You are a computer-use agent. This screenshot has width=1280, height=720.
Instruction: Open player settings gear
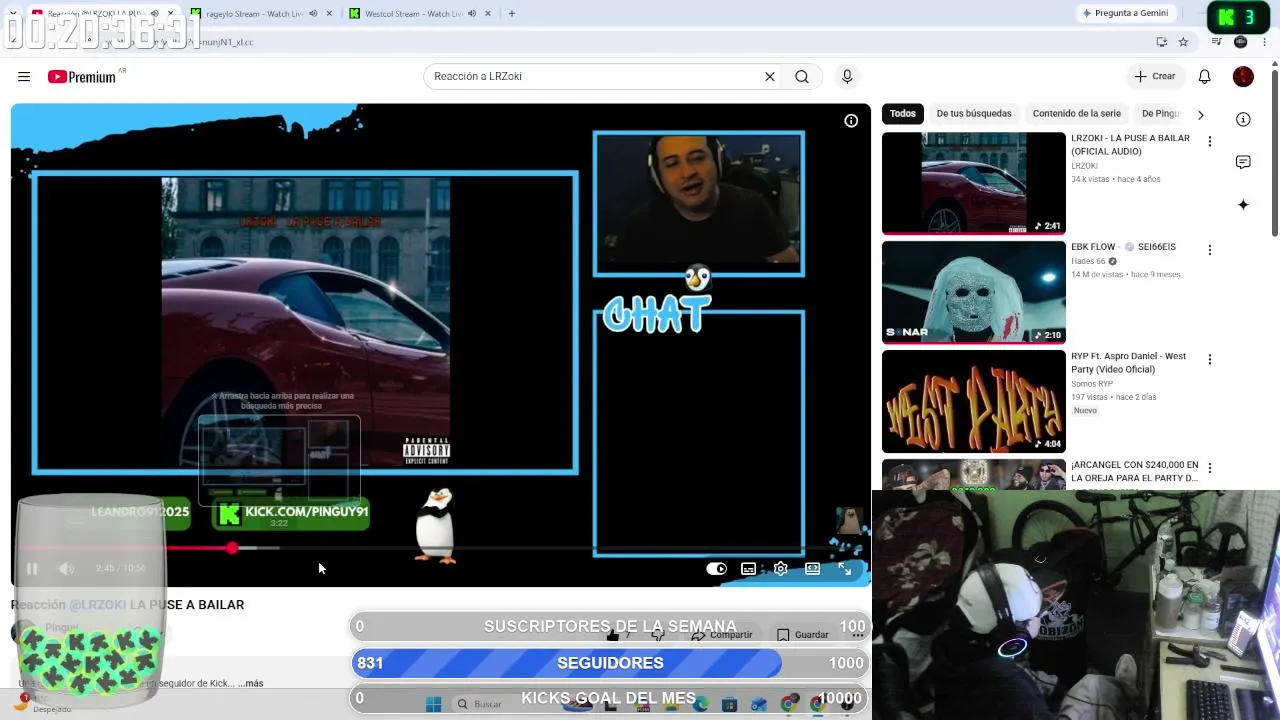(781, 569)
